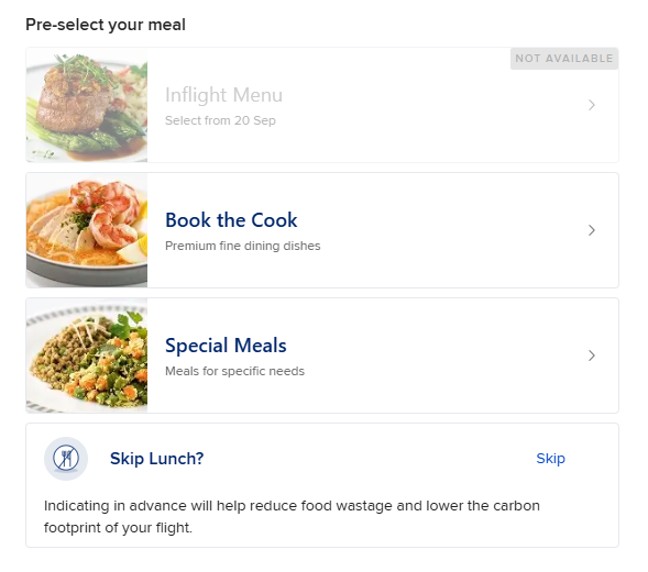Open the Special Meals lentil salad photo

pyautogui.click(x=87, y=355)
